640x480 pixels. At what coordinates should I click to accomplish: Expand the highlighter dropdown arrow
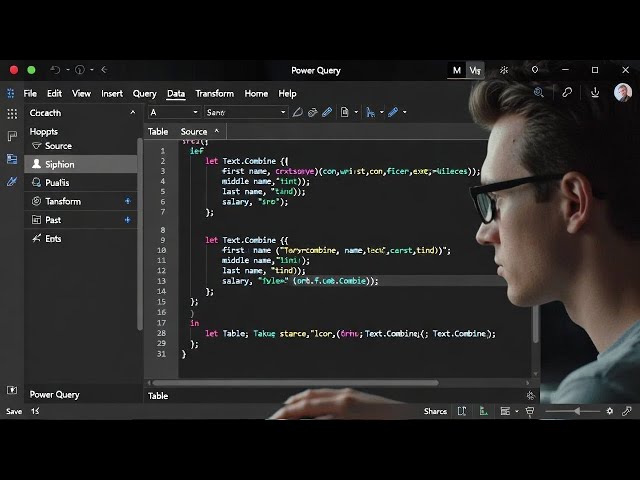tap(404, 112)
